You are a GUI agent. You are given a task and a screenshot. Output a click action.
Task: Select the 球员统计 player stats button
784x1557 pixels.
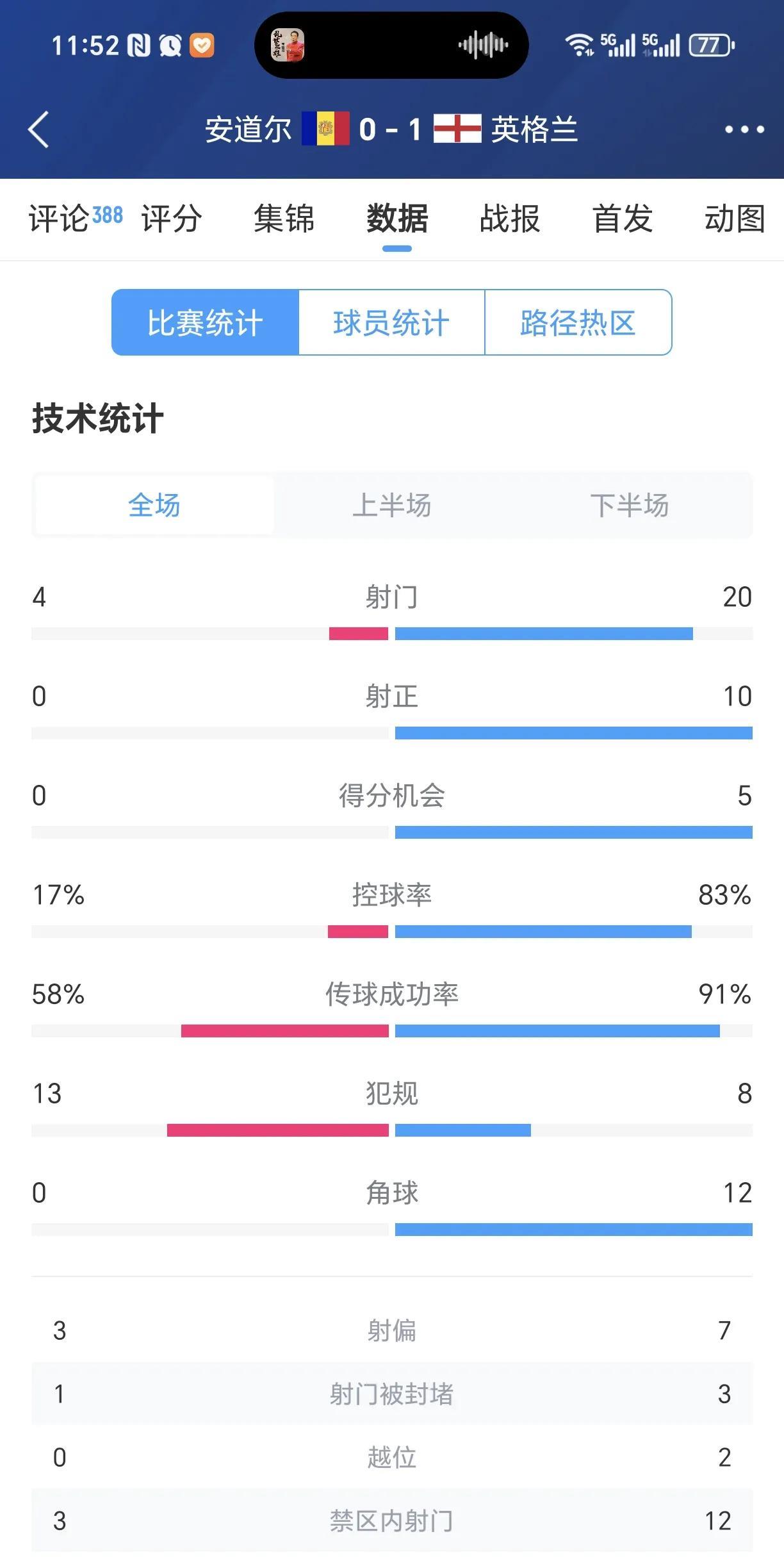click(x=391, y=322)
